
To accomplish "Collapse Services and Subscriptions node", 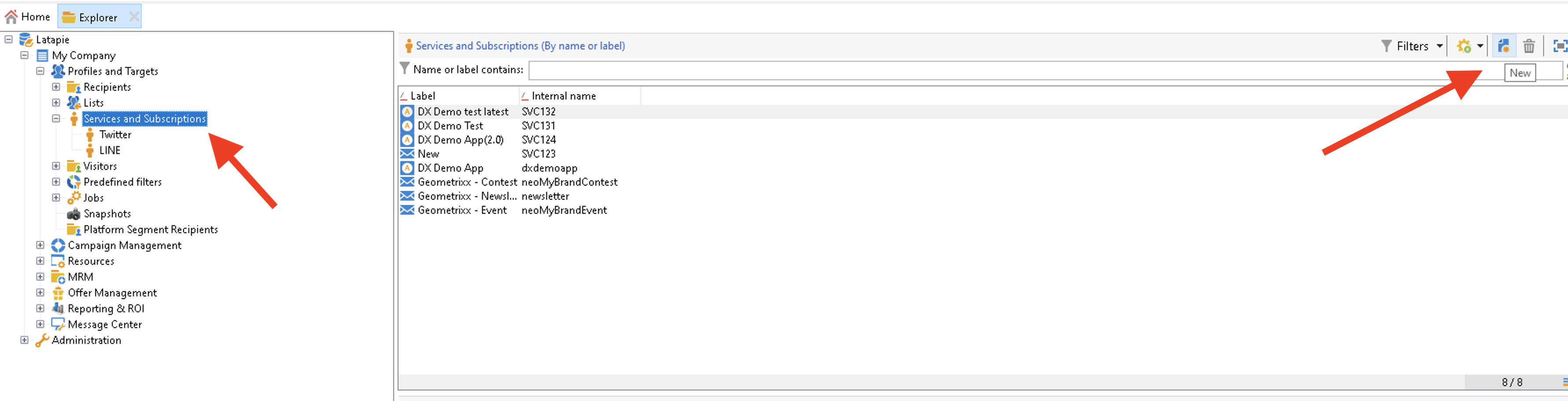I will [56, 119].
